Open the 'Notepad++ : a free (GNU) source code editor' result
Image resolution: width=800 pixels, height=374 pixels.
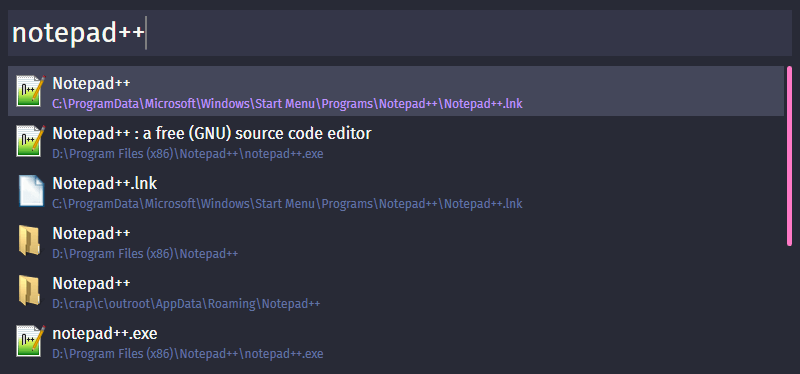(x=396, y=141)
